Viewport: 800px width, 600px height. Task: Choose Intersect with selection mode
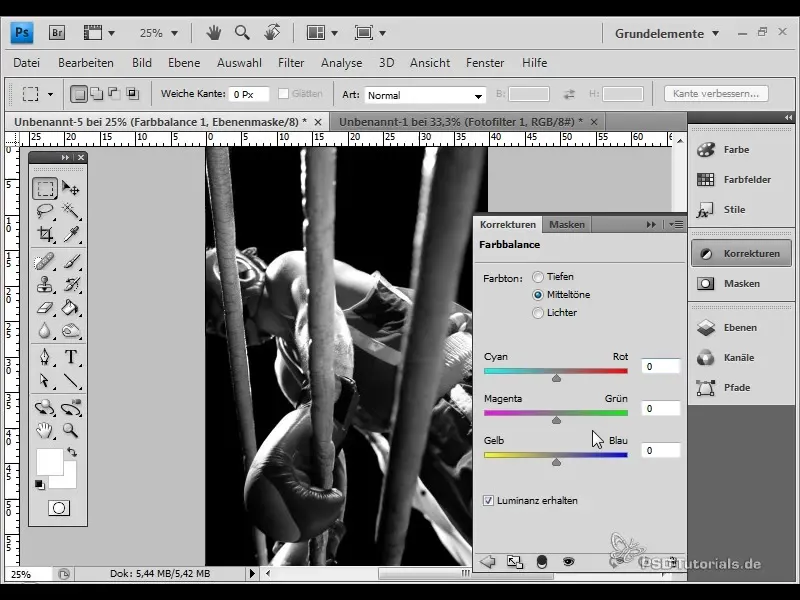[x=132, y=94]
